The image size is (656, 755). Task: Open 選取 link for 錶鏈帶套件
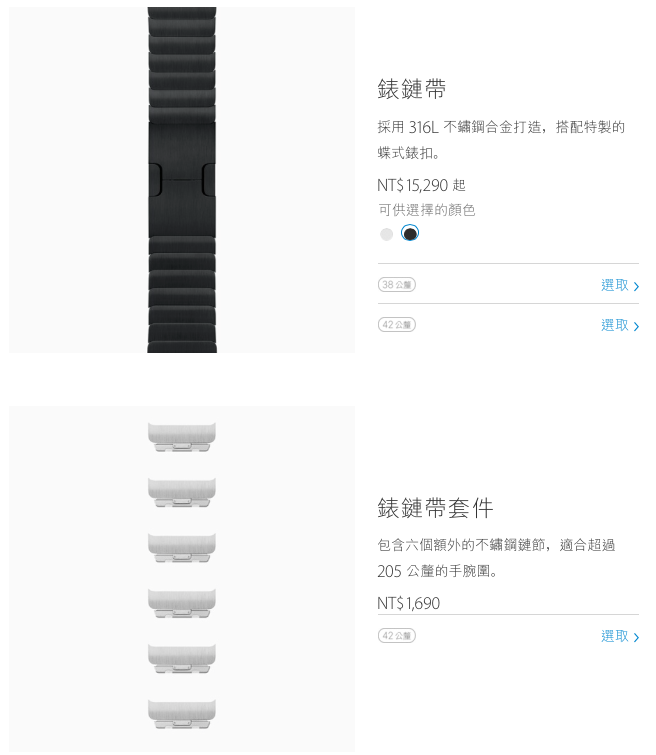point(615,636)
